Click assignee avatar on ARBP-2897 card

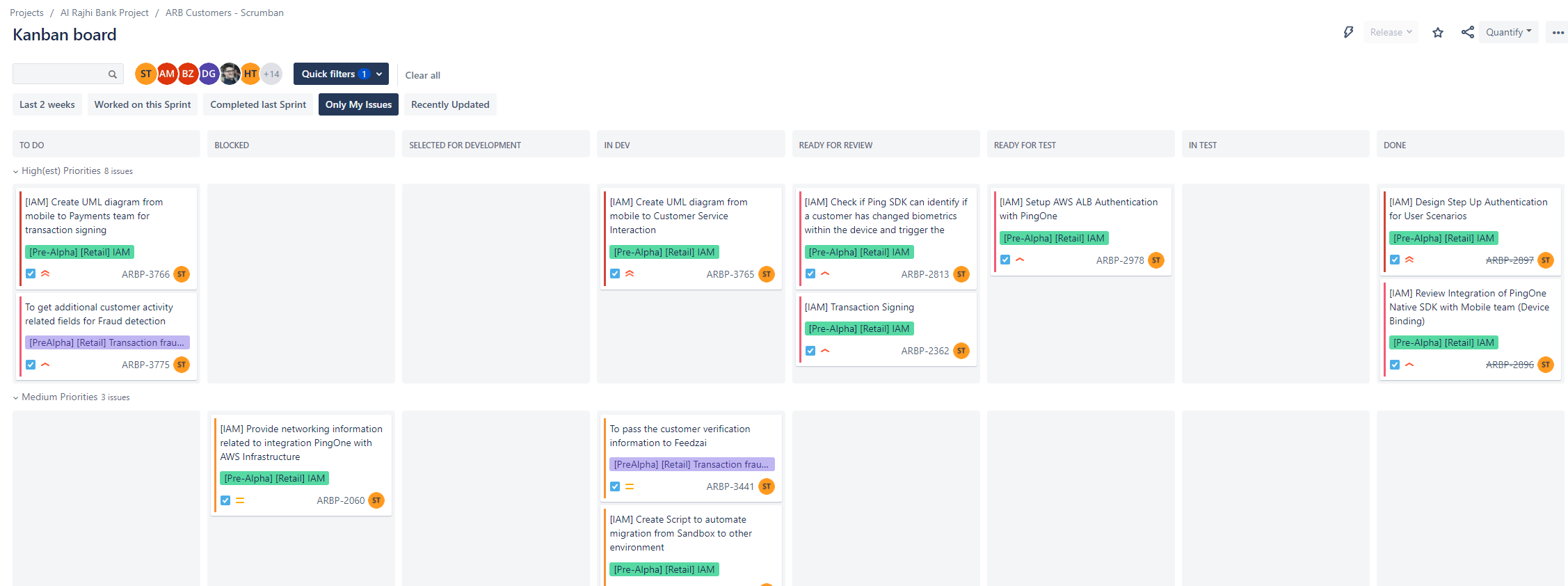[1546, 260]
